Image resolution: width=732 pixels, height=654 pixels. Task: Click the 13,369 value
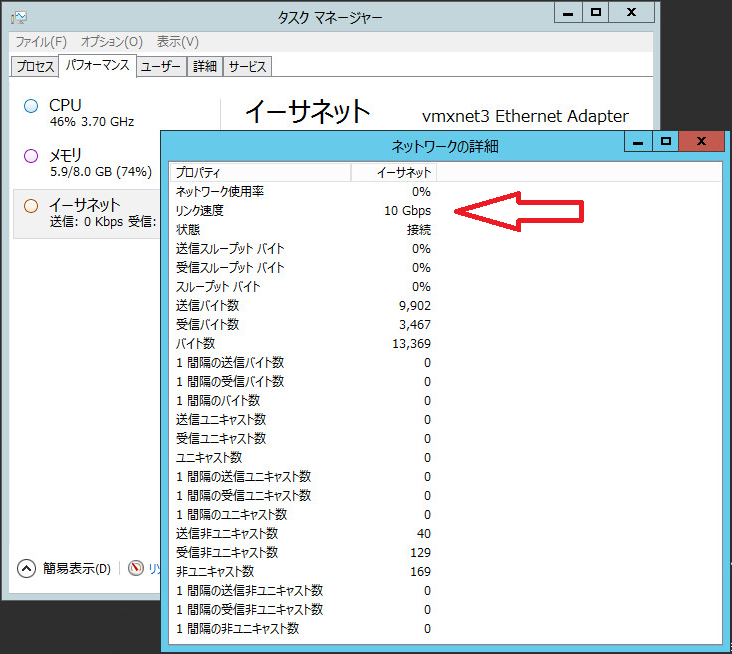412,344
